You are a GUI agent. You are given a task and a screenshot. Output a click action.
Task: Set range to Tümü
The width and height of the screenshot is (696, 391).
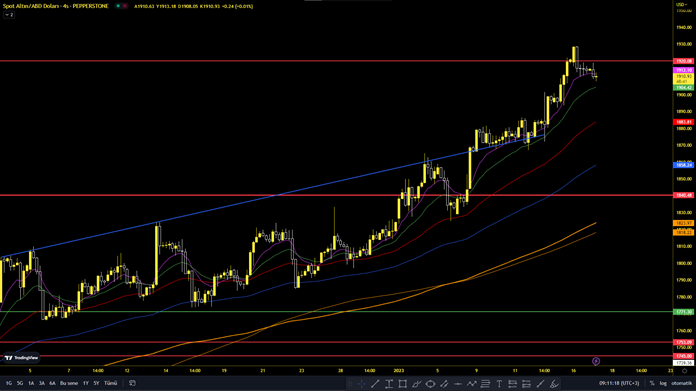click(x=111, y=383)
